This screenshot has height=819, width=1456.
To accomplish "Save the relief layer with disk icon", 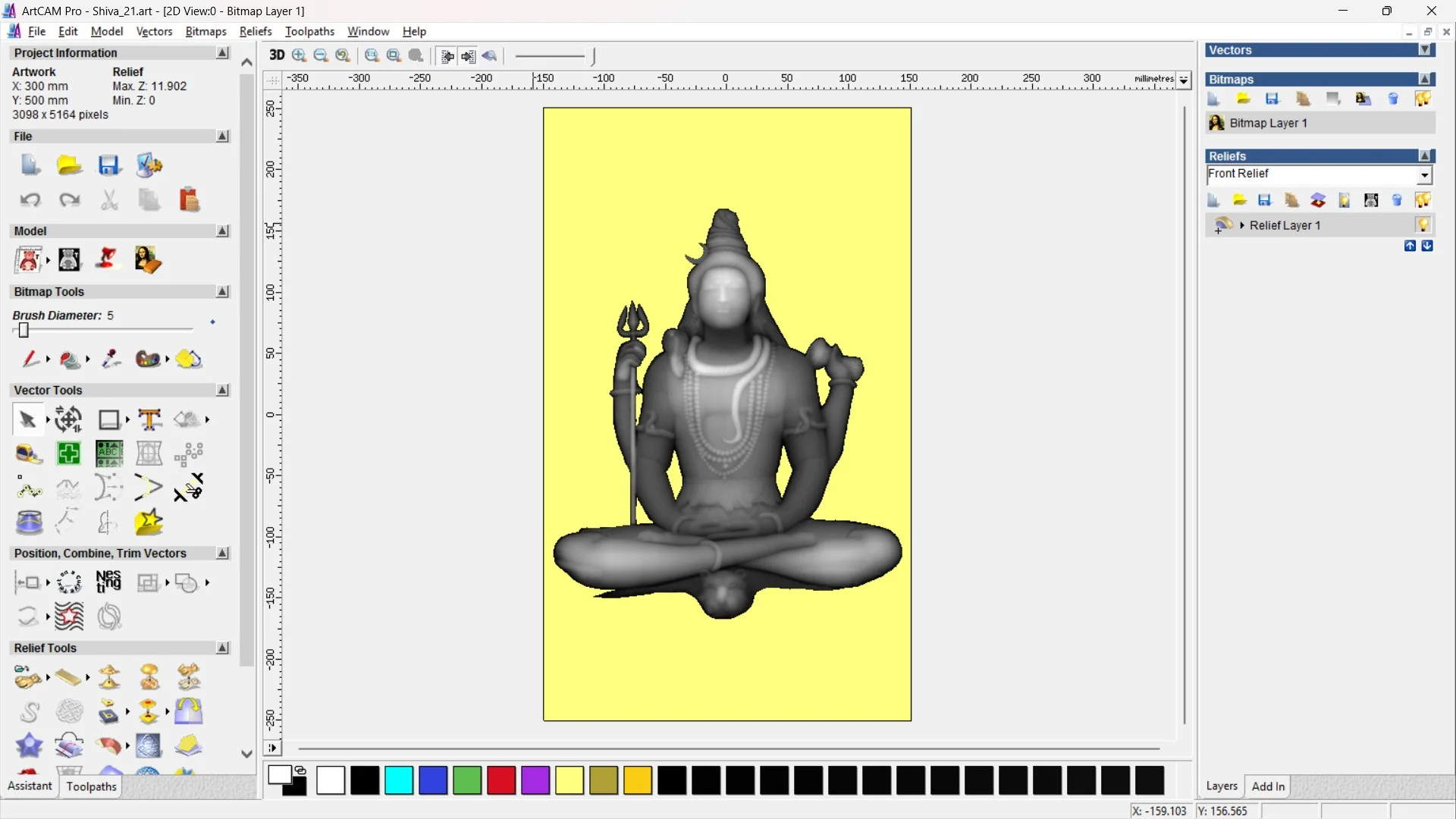I will click(x=1265, y=199).
